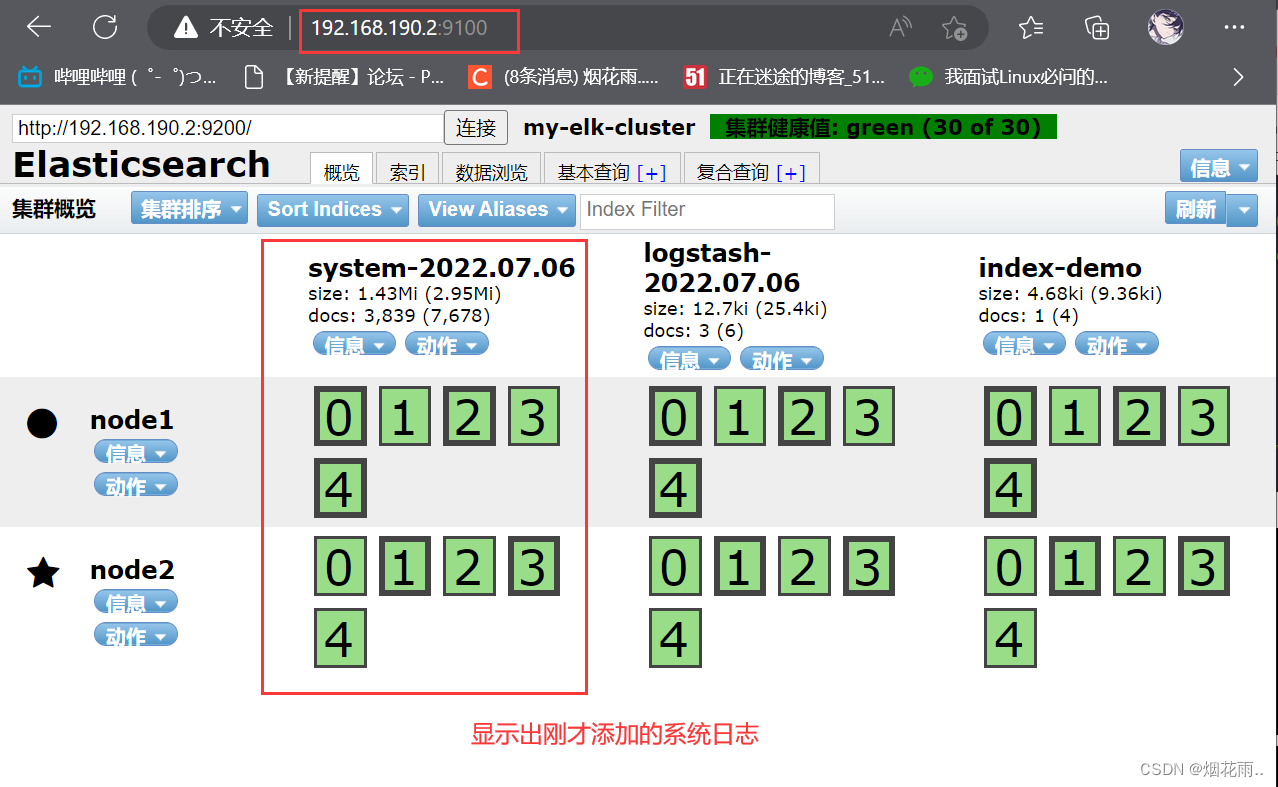Screen dimensions: 1278x787
Task: Open the collections icon
Action: [1098, 27]
